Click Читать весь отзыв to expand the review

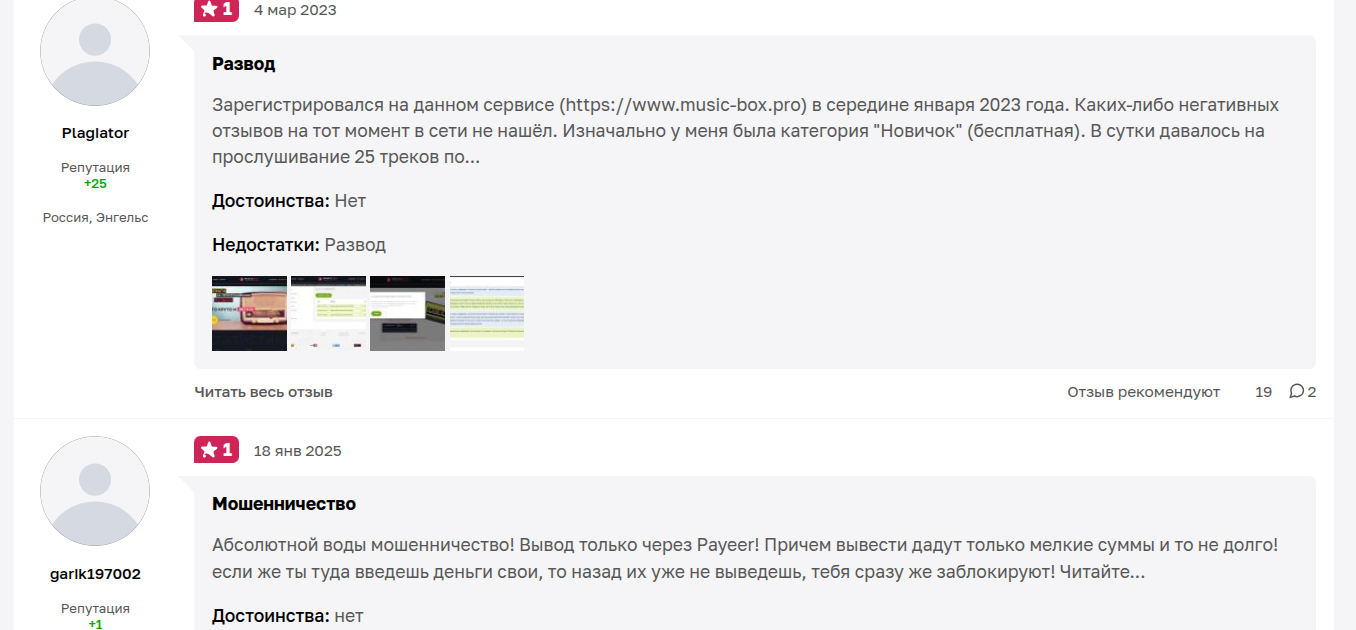(263, 392)
